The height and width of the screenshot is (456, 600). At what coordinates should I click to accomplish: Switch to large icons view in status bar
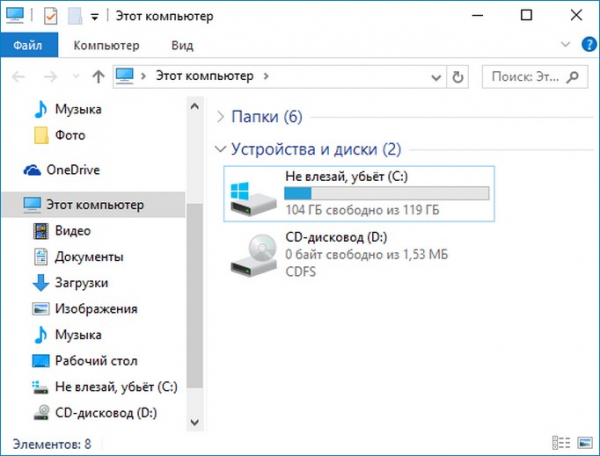[585, 443]
